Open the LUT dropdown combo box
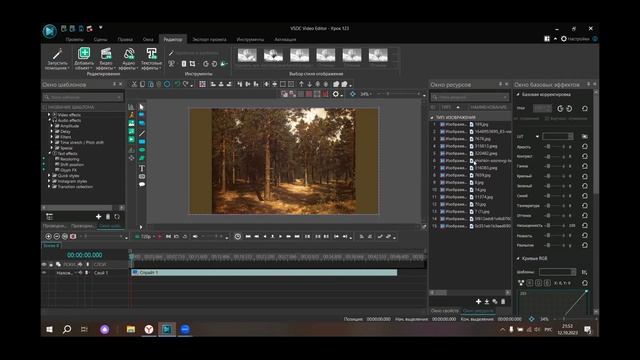 [558, 136]
